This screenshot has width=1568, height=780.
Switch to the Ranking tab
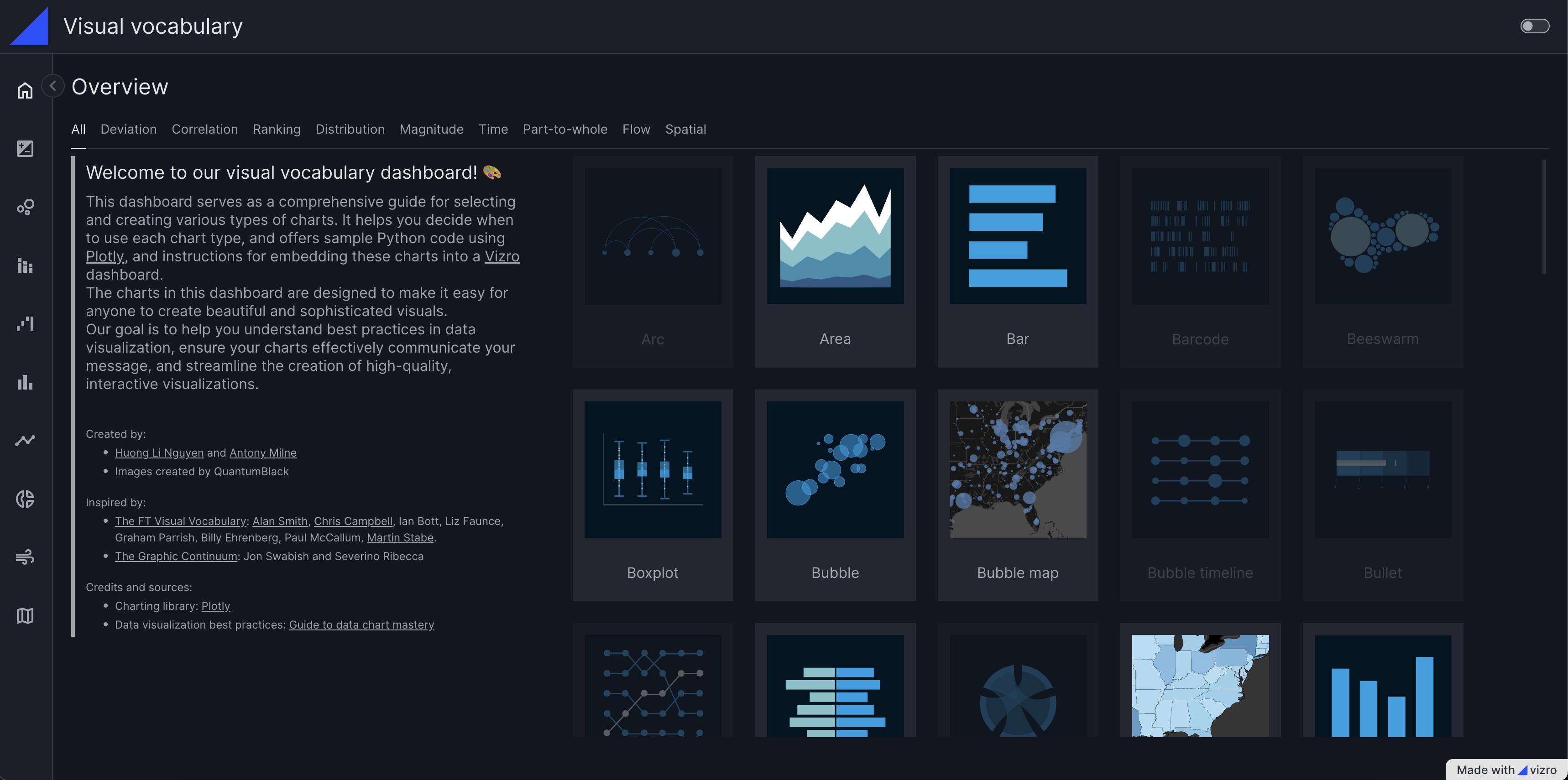(277, 129)
